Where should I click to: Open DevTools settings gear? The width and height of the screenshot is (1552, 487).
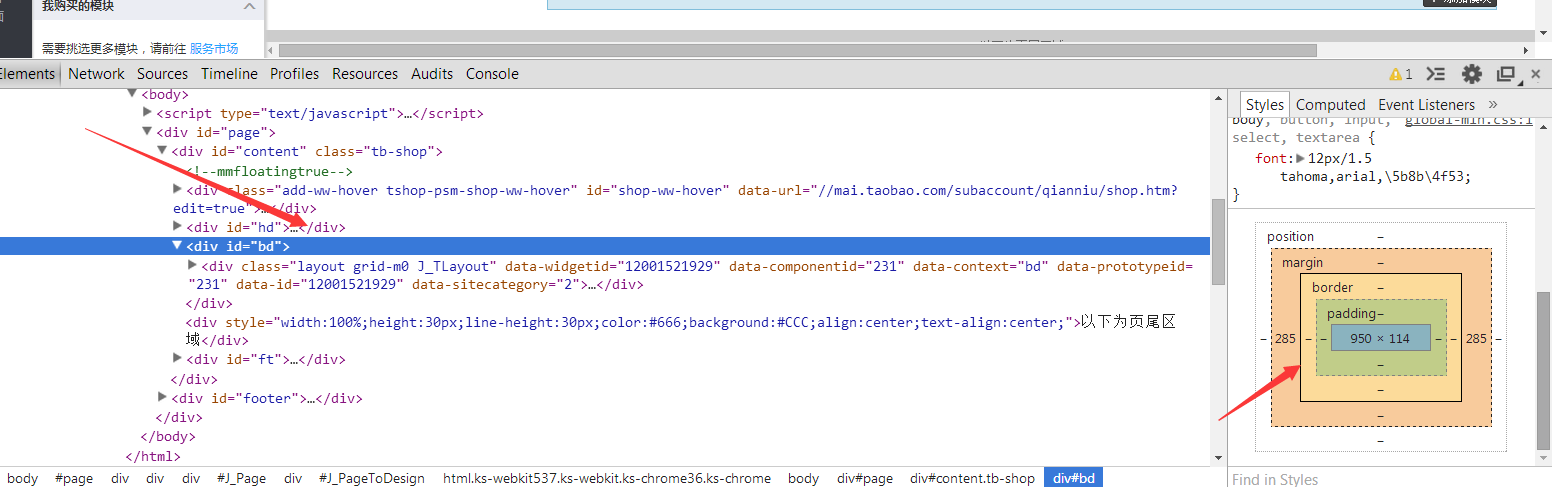tap(1471, 74)
